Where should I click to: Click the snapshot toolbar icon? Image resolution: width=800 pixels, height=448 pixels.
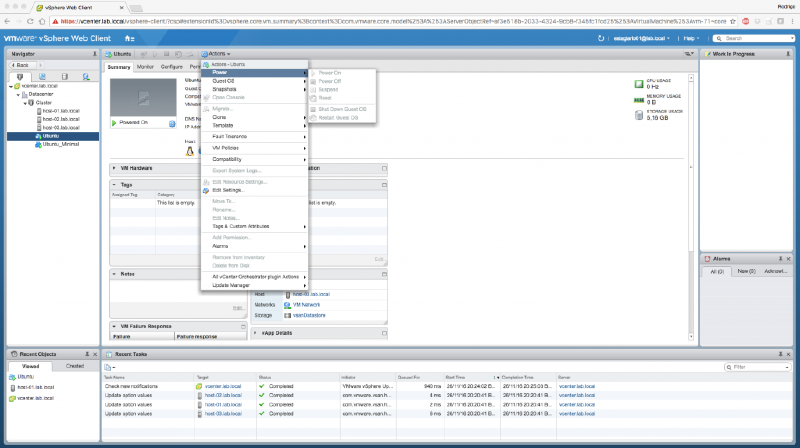tap(178, 54)
